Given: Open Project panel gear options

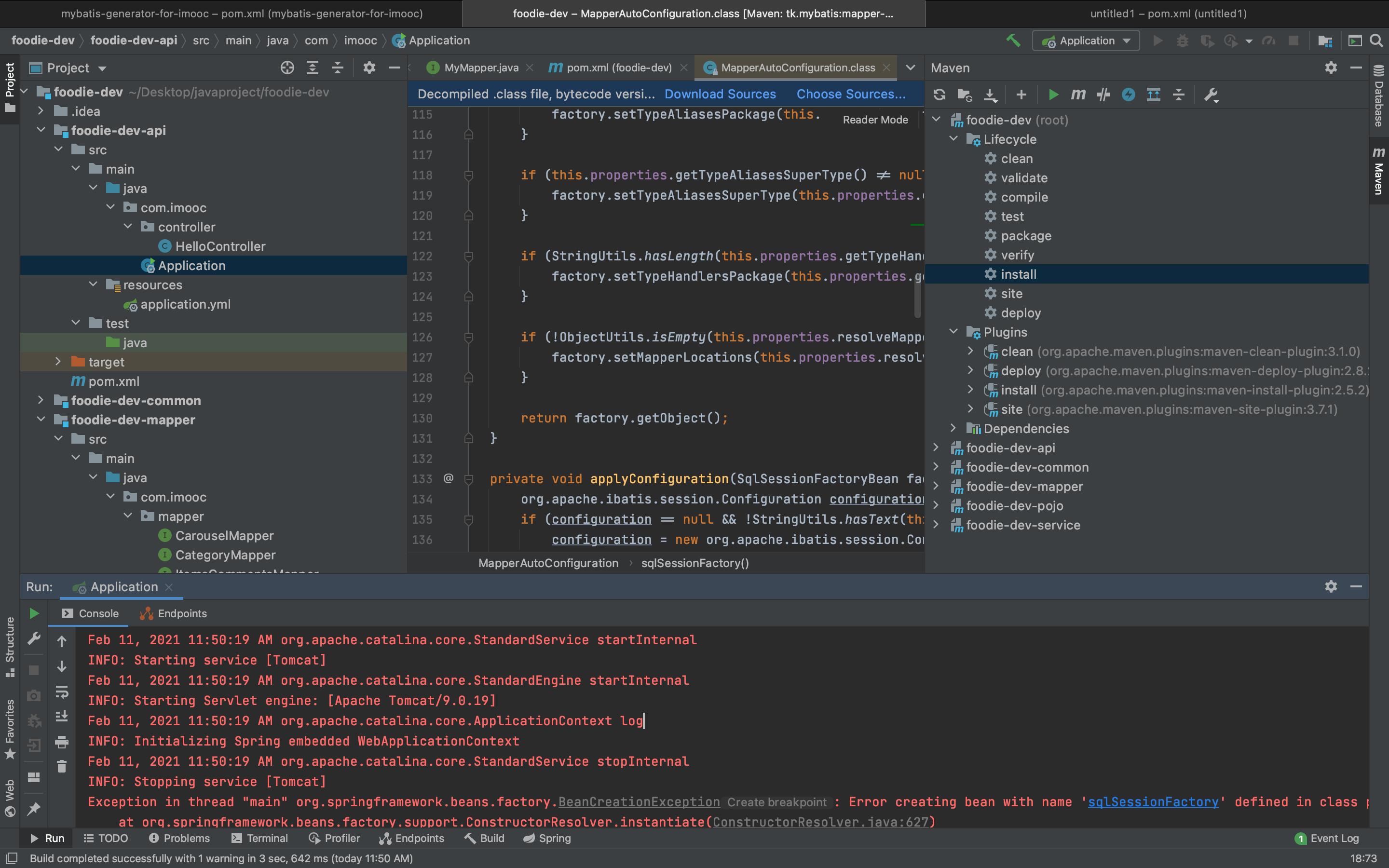Looking at the screenshot, I should [x=369, y=68].
